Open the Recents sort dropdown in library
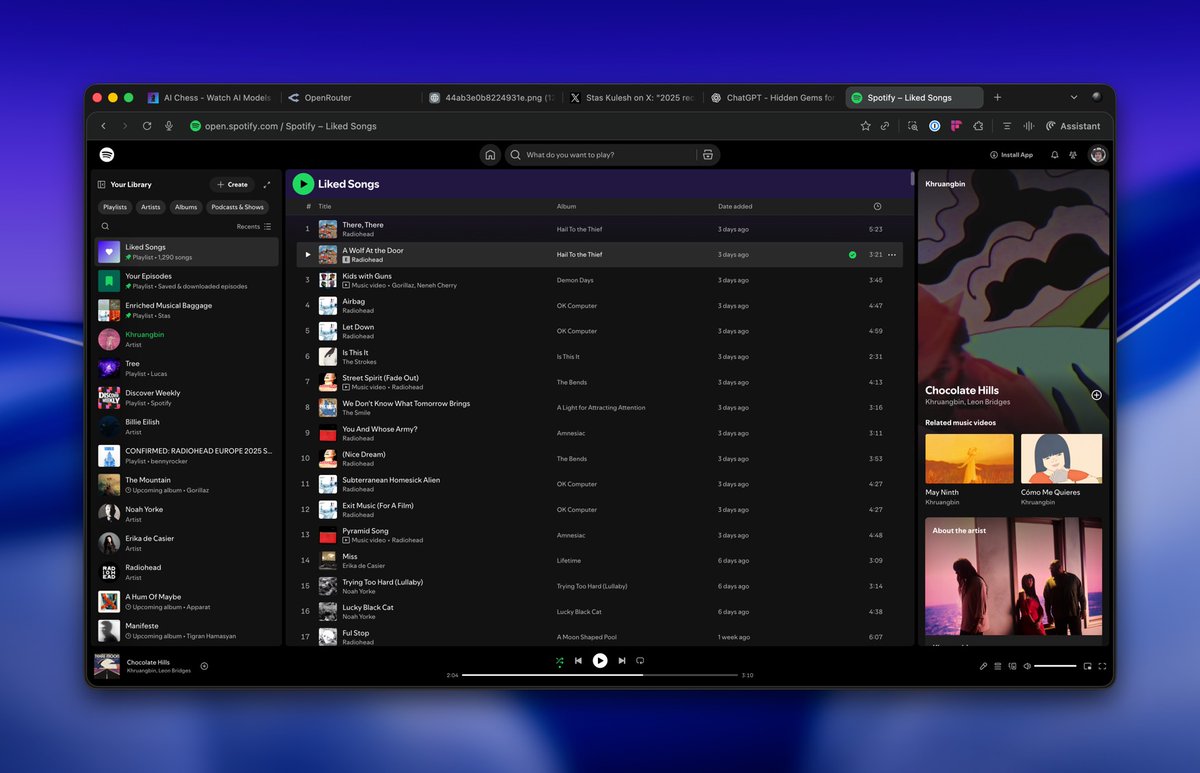The image size is (1200, 773). (254, 227)
